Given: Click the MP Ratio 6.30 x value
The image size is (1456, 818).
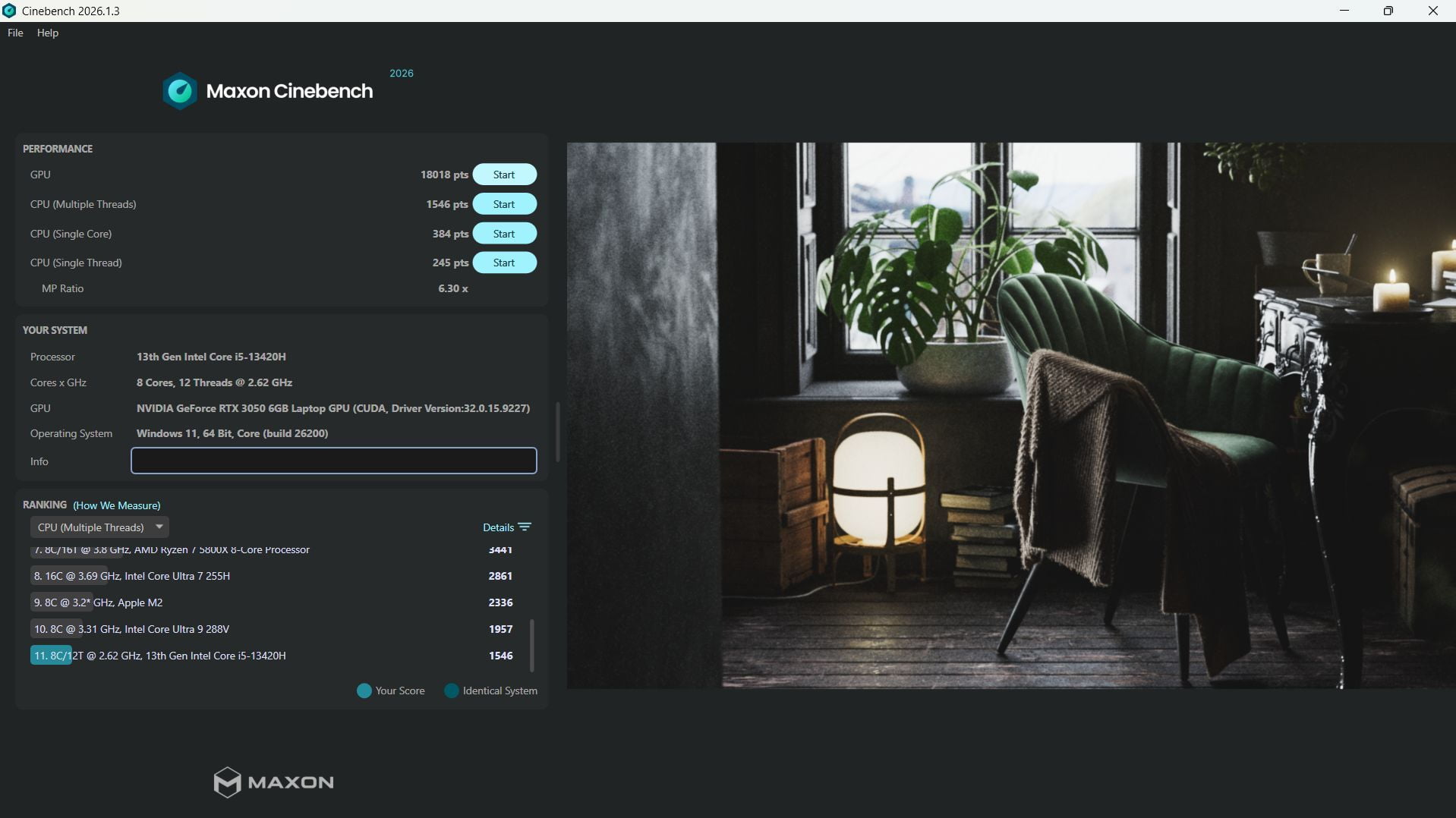Looking at the screenshot, I should pyautogui.click(x=453, y=288).
